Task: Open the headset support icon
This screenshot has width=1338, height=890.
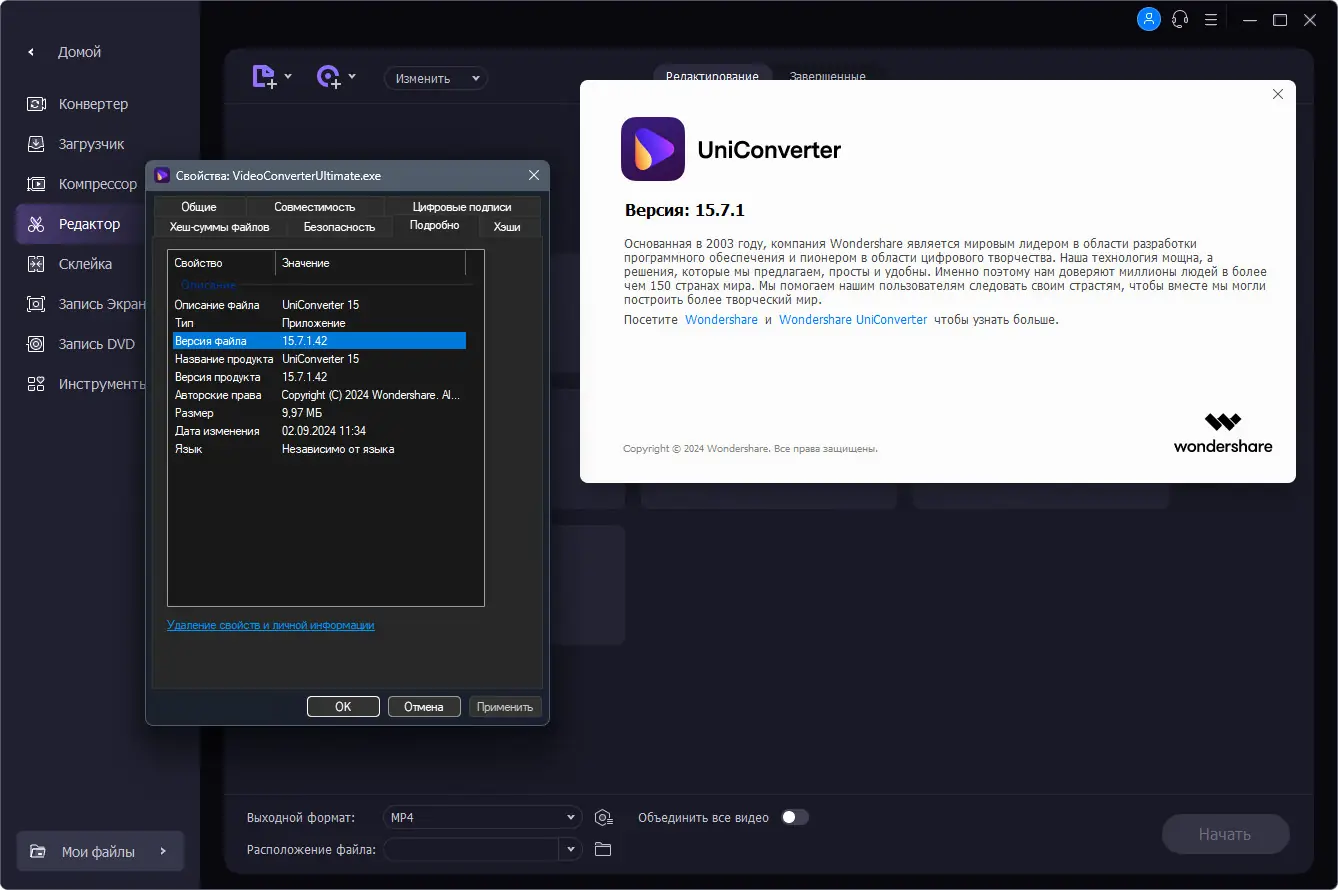Action: (x=1180, y=19)
